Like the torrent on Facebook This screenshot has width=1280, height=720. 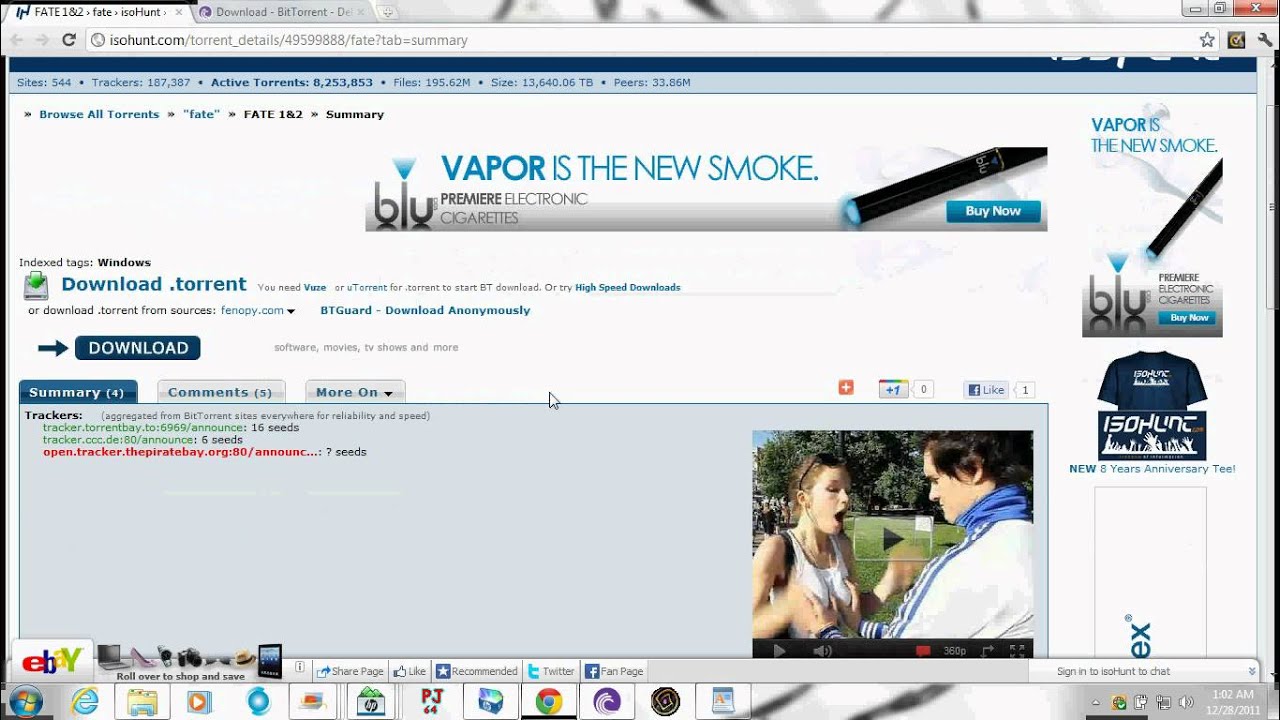pos(986,390)
